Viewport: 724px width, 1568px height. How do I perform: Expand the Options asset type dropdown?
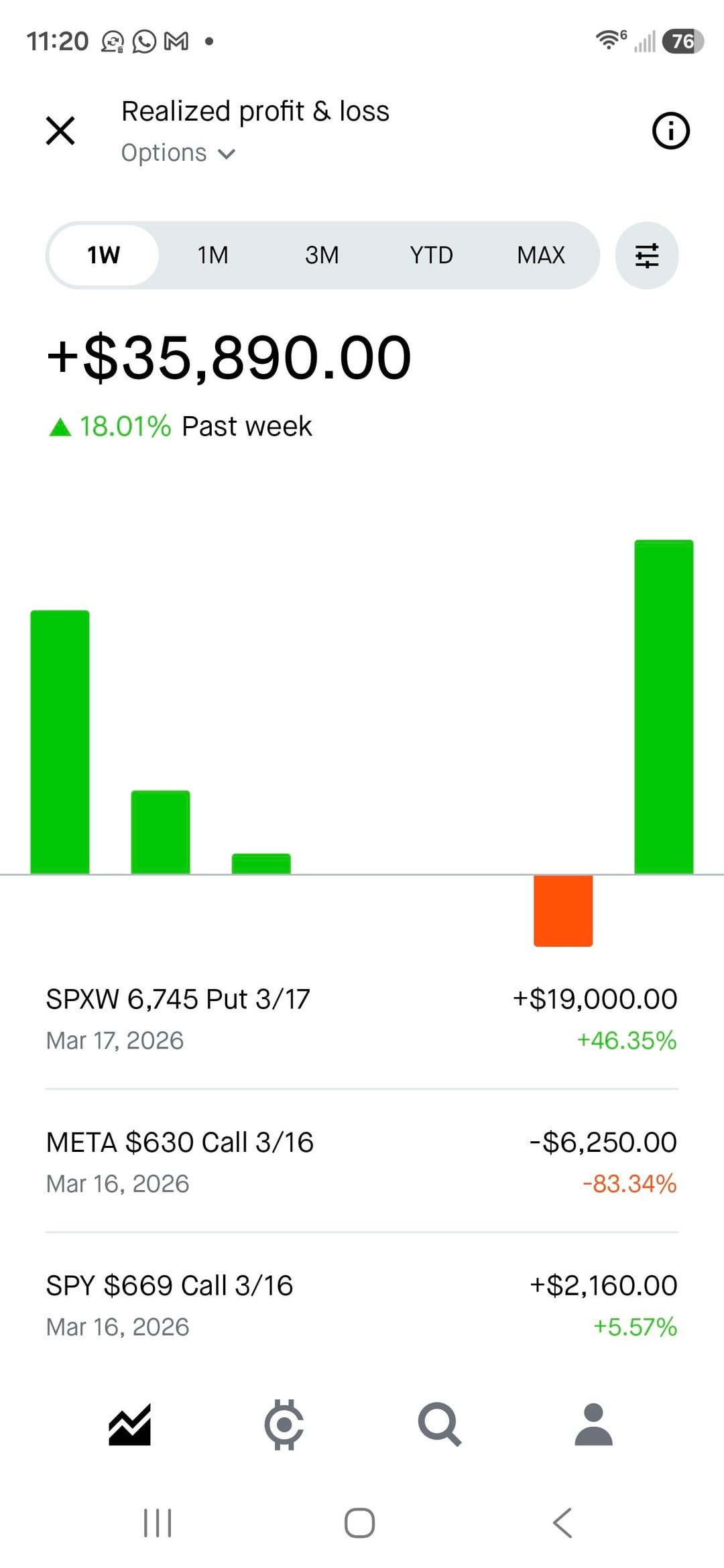pos(178,153)
